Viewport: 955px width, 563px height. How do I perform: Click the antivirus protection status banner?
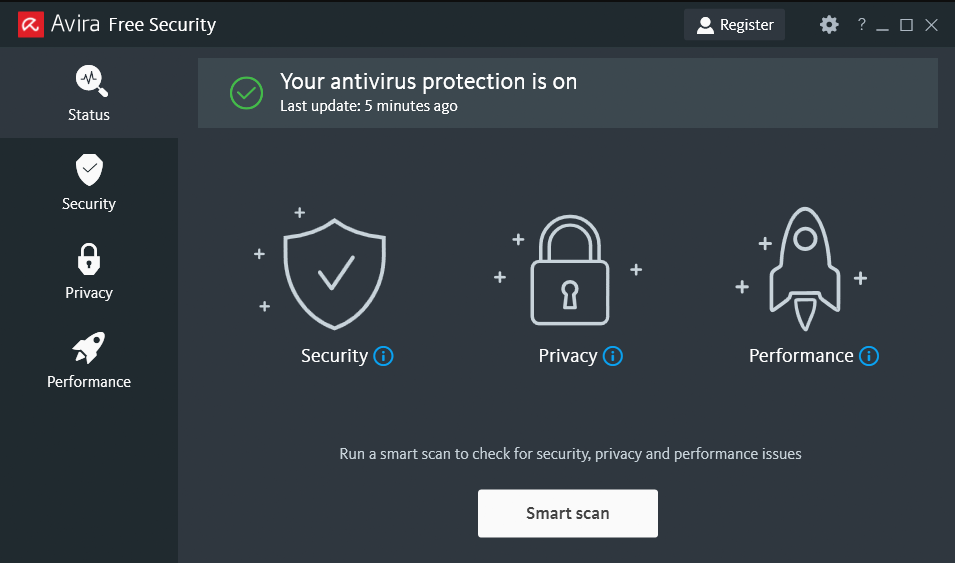(568, 93)
